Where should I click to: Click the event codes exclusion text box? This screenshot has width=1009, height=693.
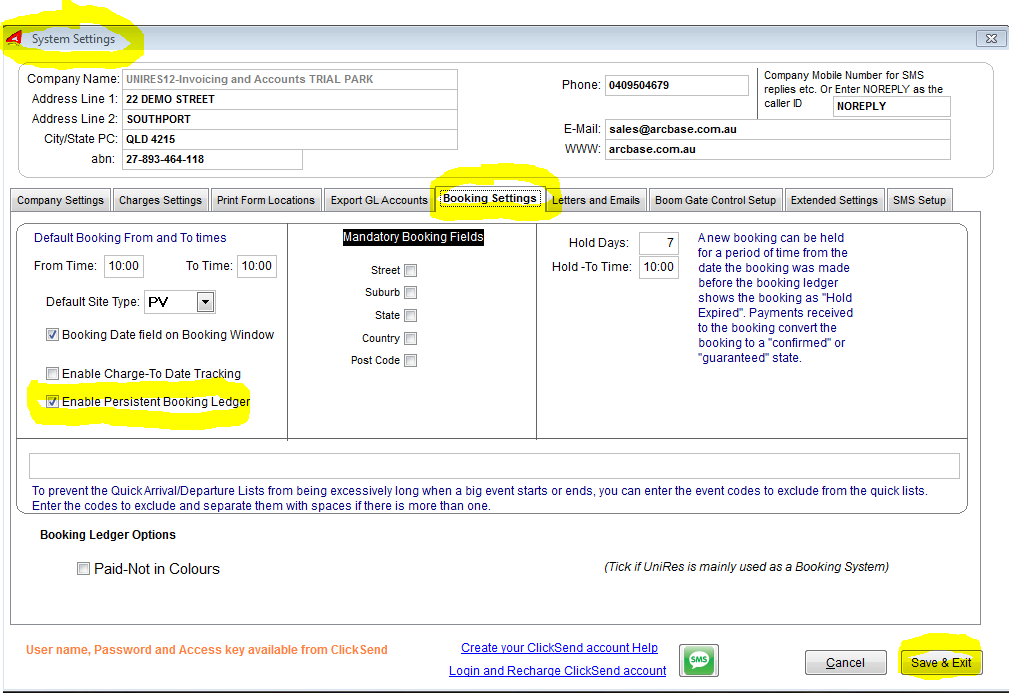(x=494, y=466)
